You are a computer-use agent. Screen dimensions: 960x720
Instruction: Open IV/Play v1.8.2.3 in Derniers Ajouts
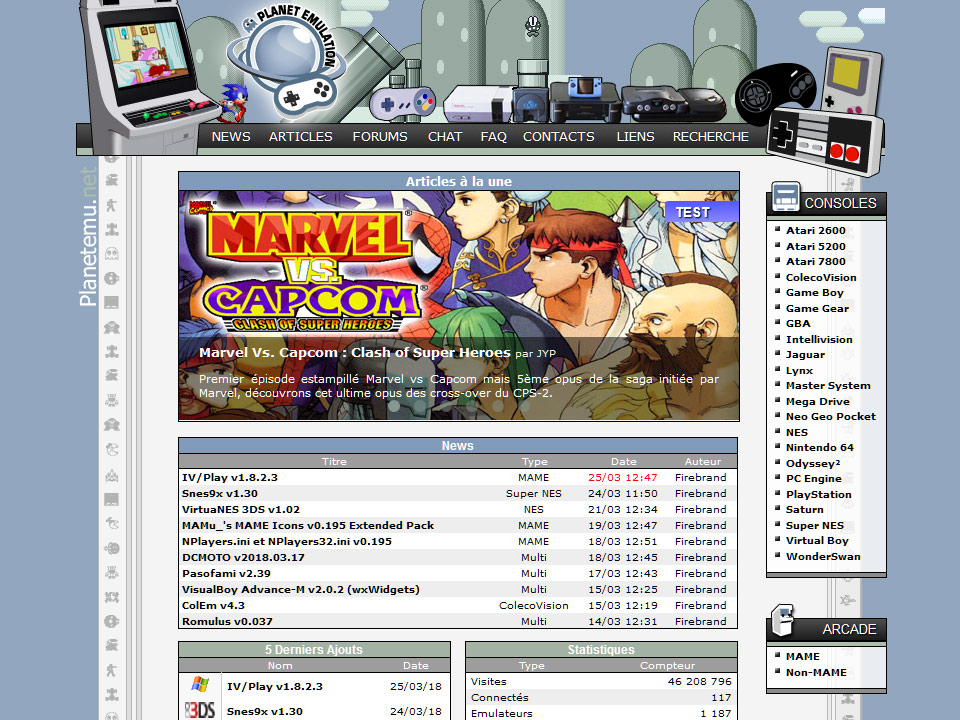pos(275,686)
